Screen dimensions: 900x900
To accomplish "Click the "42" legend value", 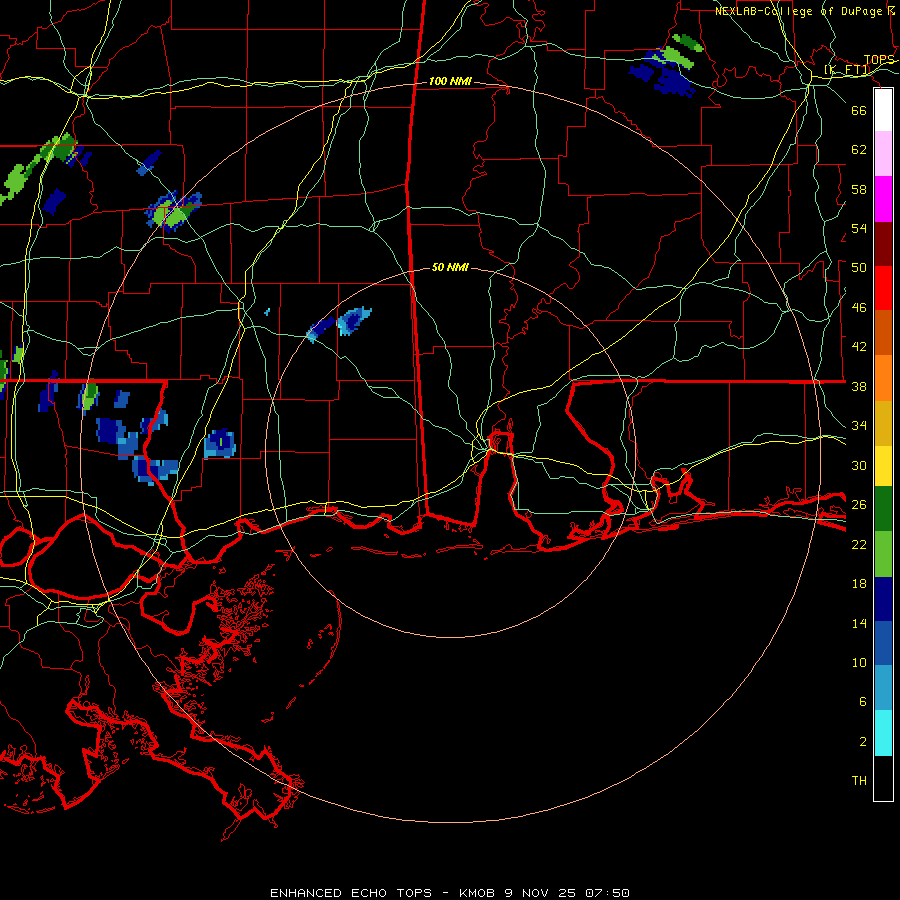I will click(x=859, y=346).
